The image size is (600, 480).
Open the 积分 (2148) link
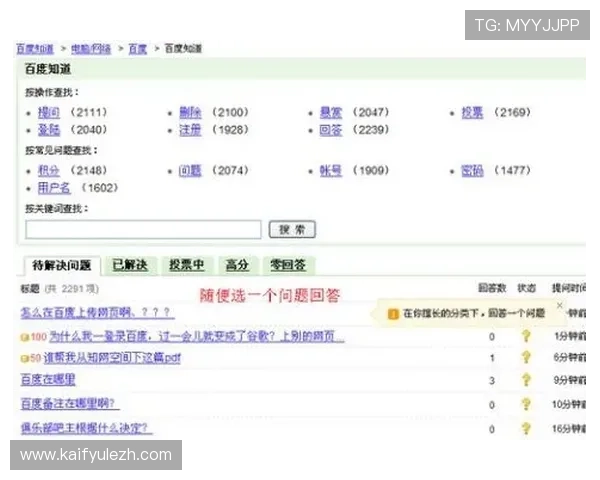pos(49,170)
